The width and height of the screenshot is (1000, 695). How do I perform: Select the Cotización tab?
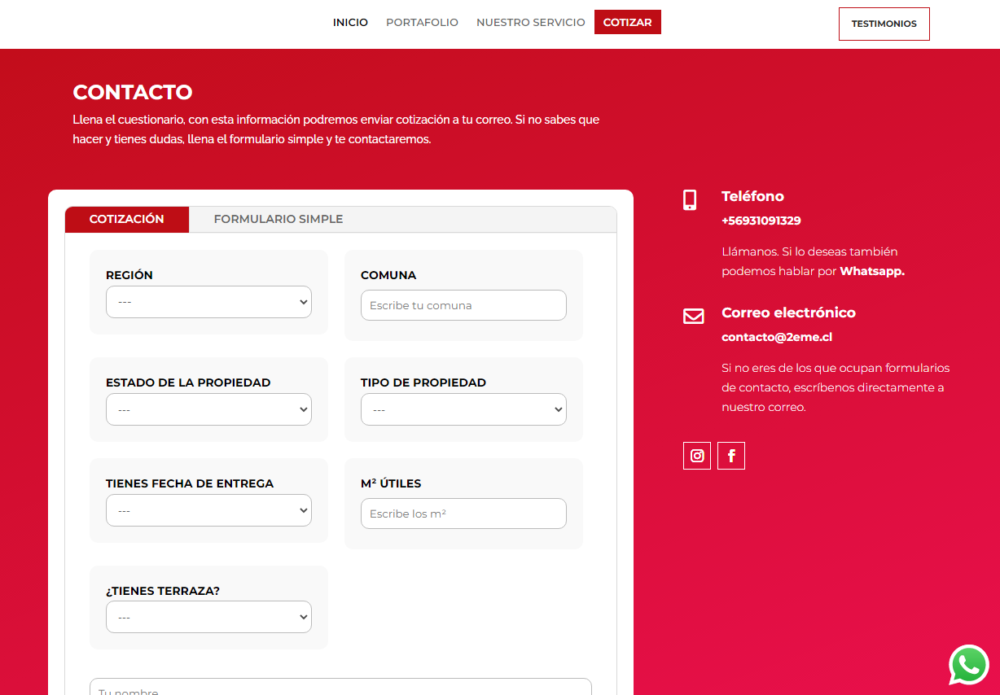point(127,219)
